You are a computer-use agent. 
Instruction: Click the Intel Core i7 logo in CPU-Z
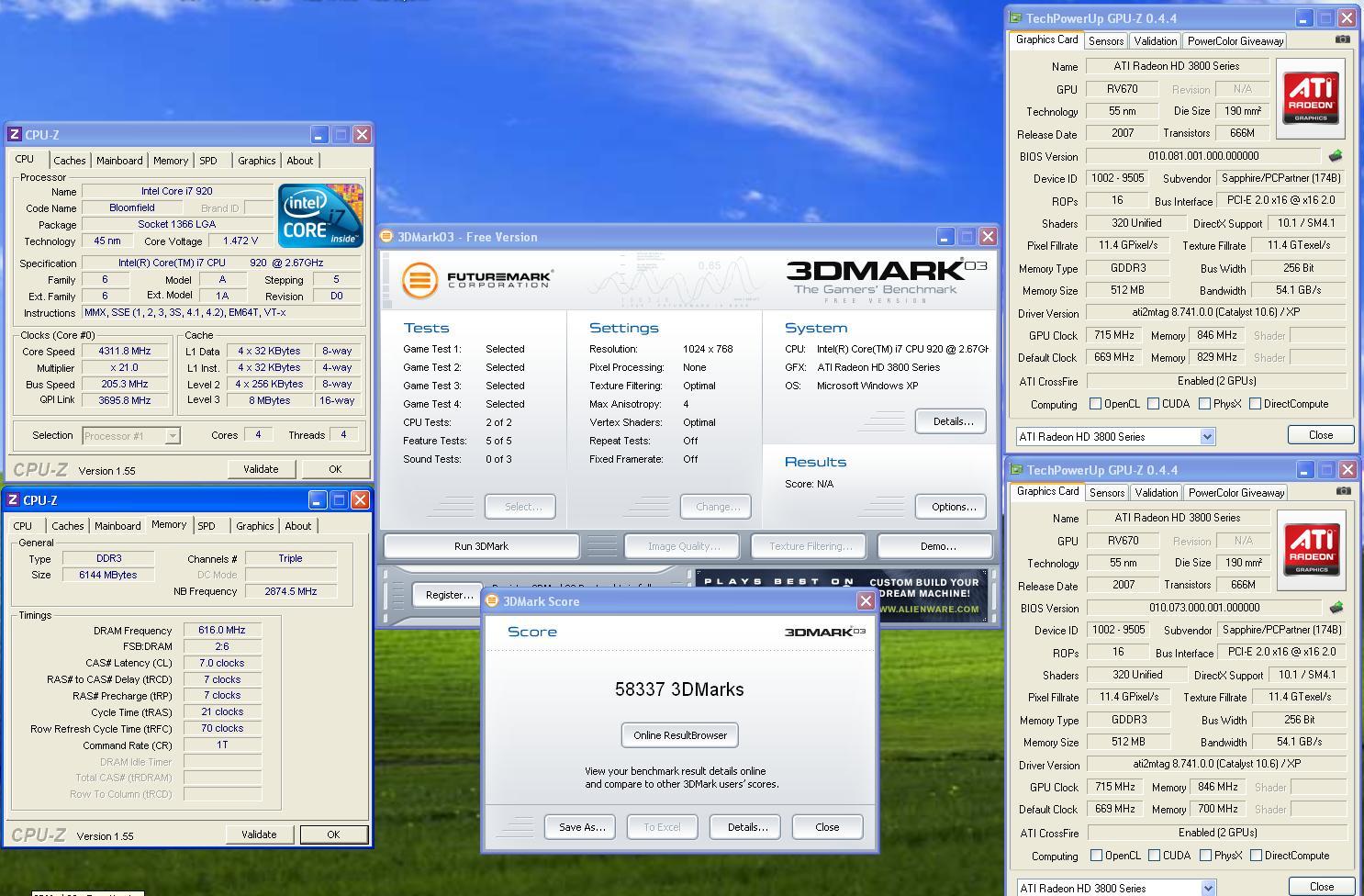(320, 216)
